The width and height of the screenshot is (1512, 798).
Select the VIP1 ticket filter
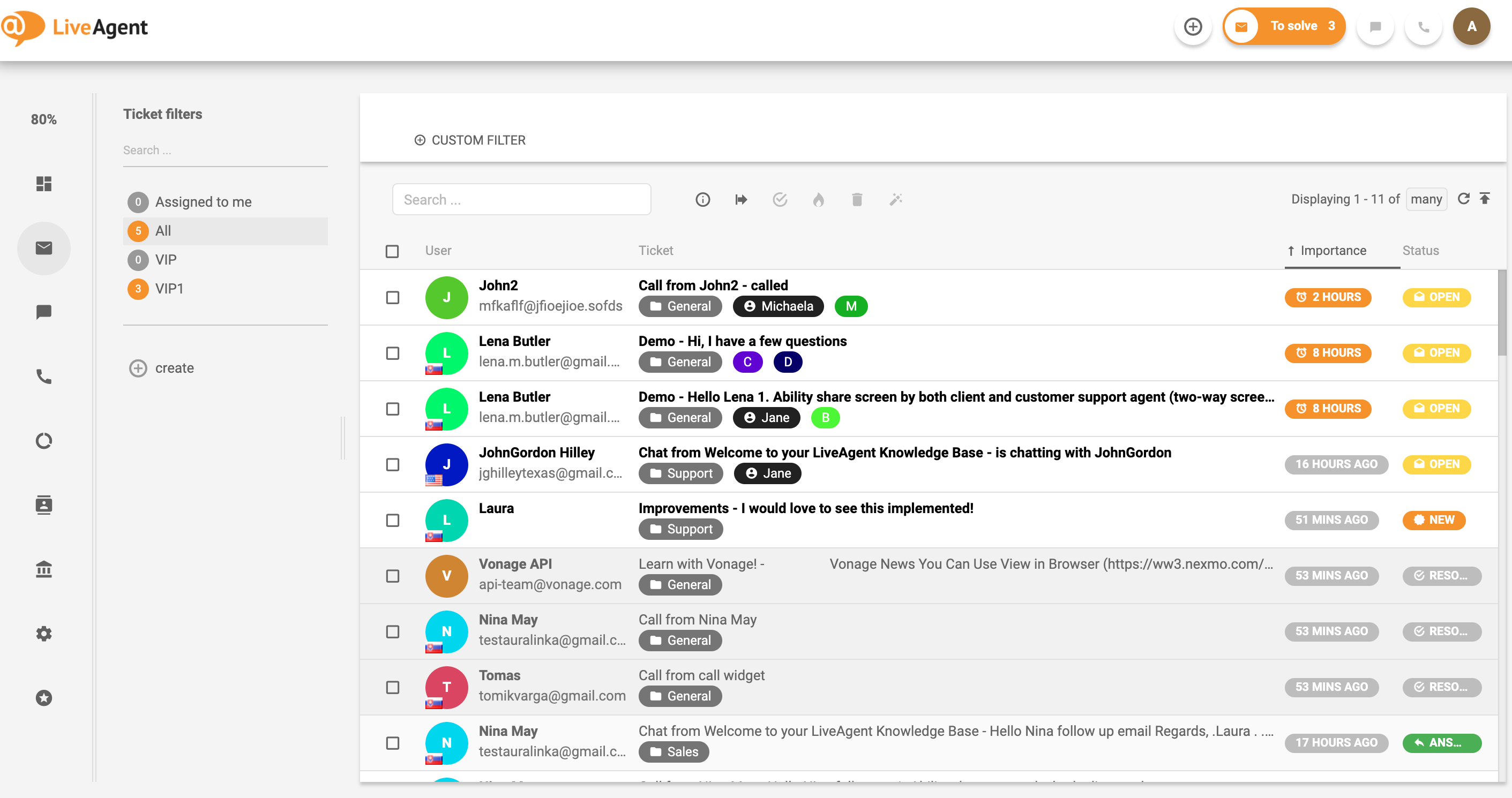click(x=168, y=289)
